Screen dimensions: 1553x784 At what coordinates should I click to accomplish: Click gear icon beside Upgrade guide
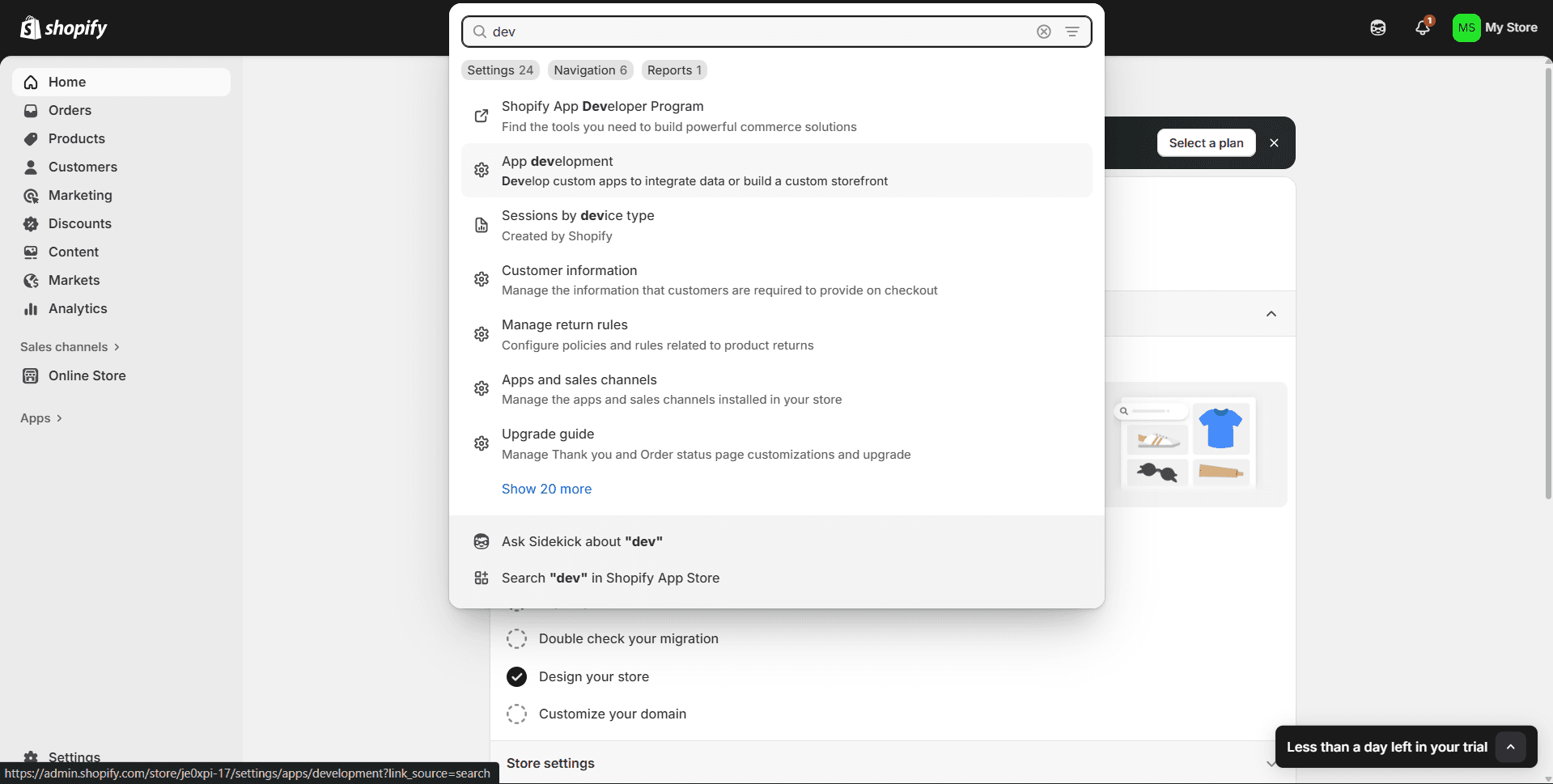point(482,443)
